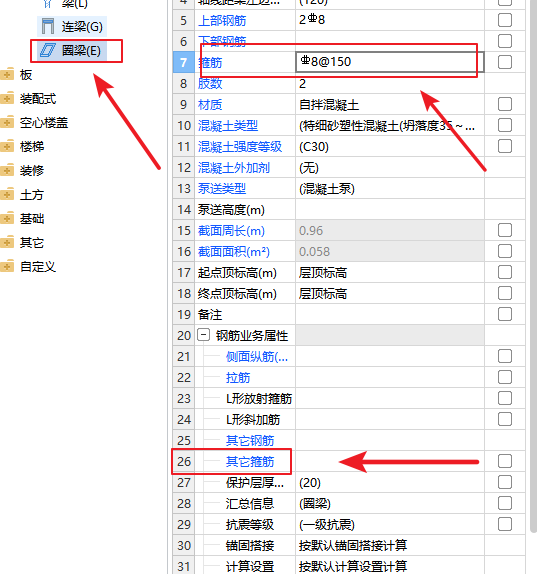Select the 按默认锚固搭接计算 value cell
Screen dimensions: 537x574
[389, 545]
